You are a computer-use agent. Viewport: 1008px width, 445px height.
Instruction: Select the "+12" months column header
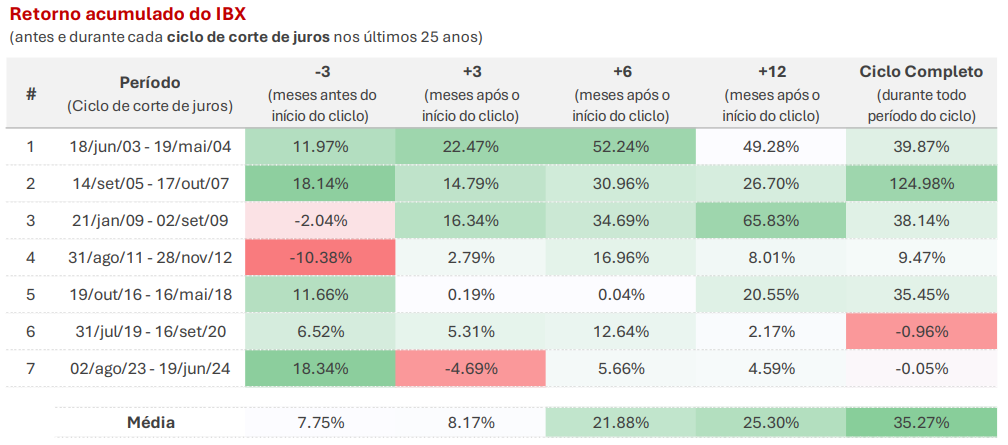coord(771,72)
